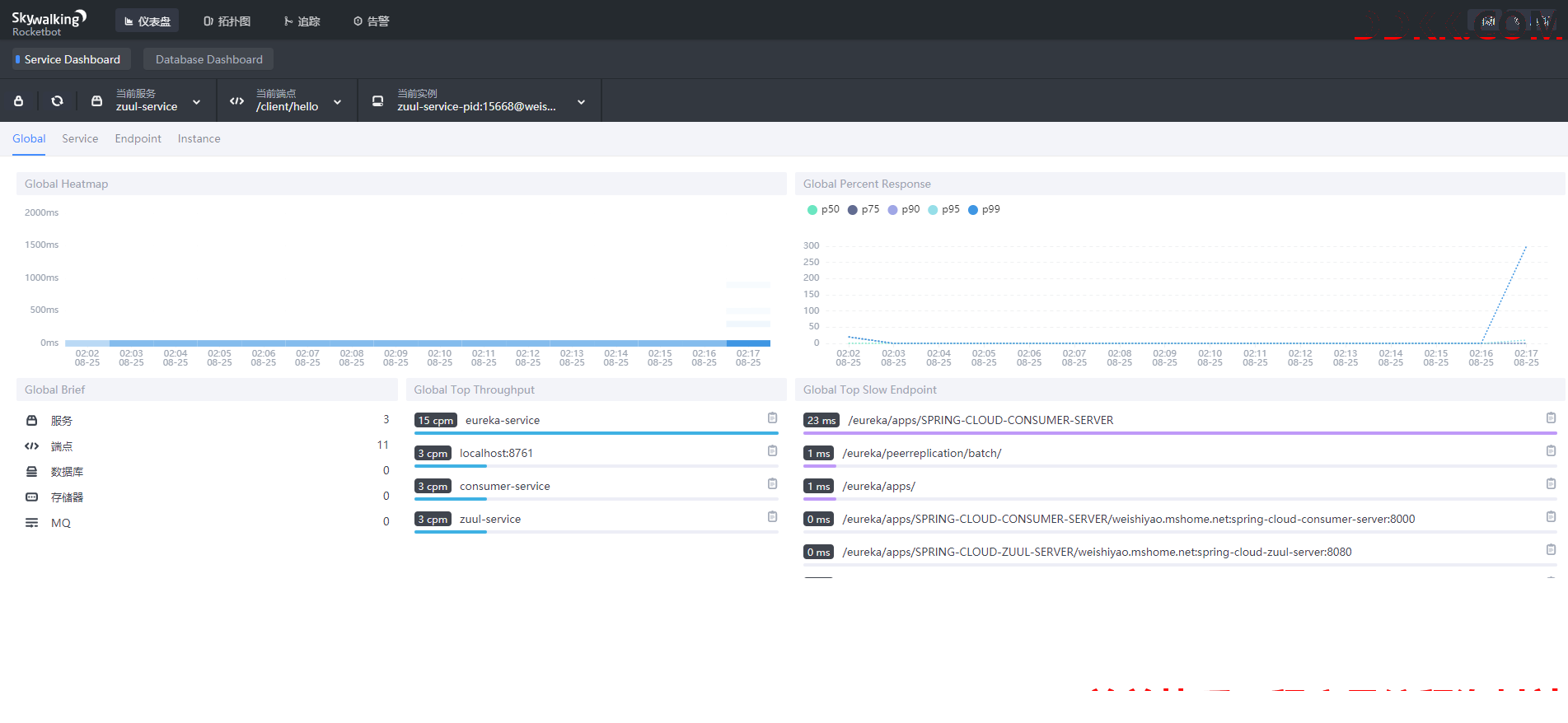This screenshot has width=1568, height=723.
Task: Click the /eureka/apps/ endpoint text
Action: [878, 486]
